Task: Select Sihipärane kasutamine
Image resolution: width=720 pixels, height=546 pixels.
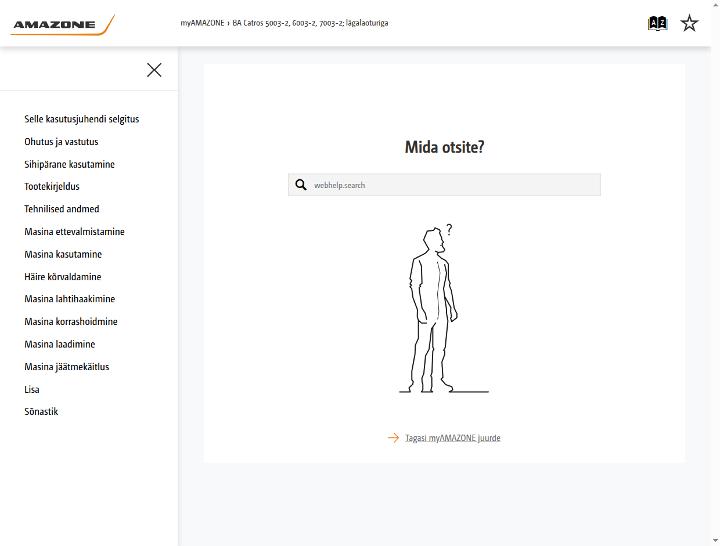Action: point(69,164)
